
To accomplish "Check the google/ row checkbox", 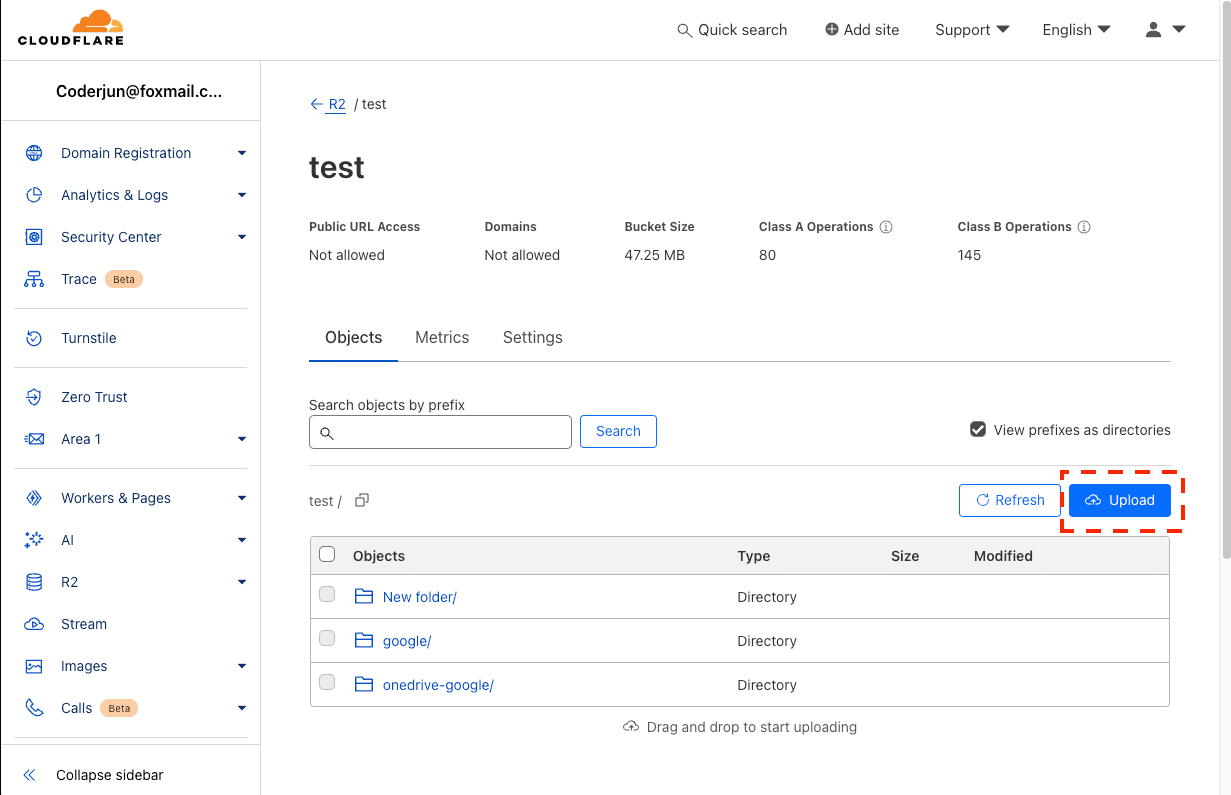I will (327, 638).
